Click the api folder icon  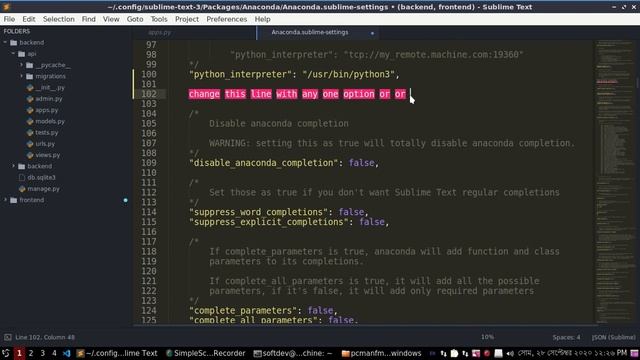point(22,54)
